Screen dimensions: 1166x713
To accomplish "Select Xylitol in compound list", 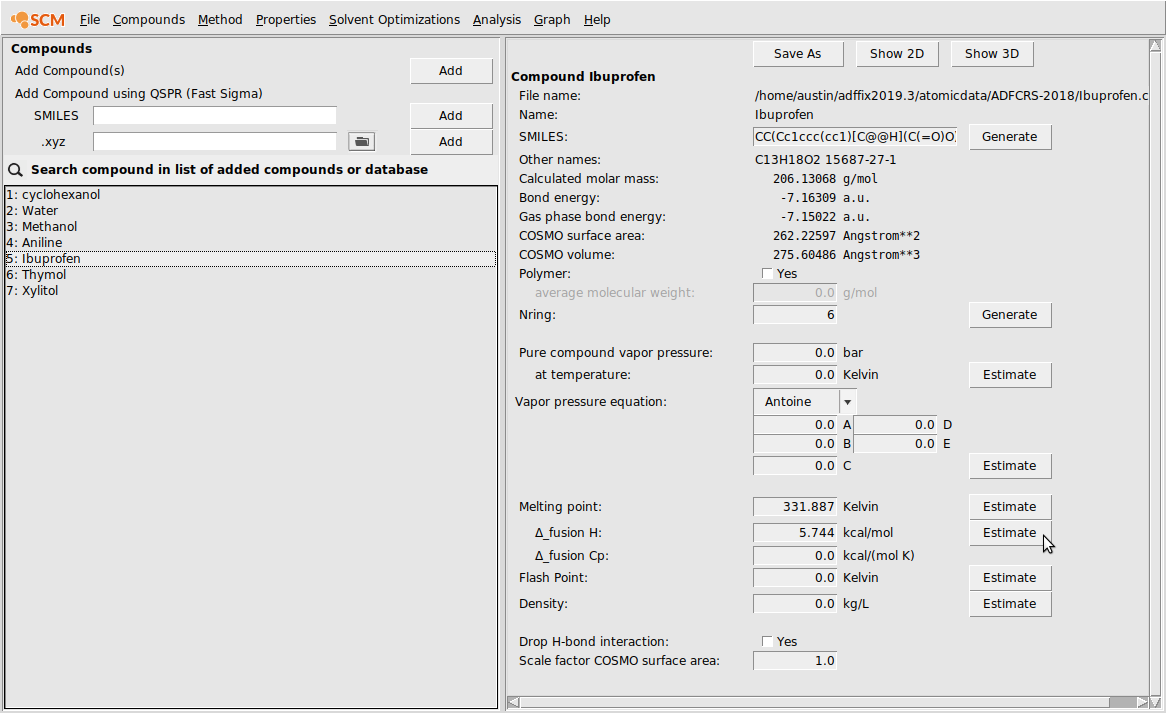I will pyautogui.click(x=251, y=291).
